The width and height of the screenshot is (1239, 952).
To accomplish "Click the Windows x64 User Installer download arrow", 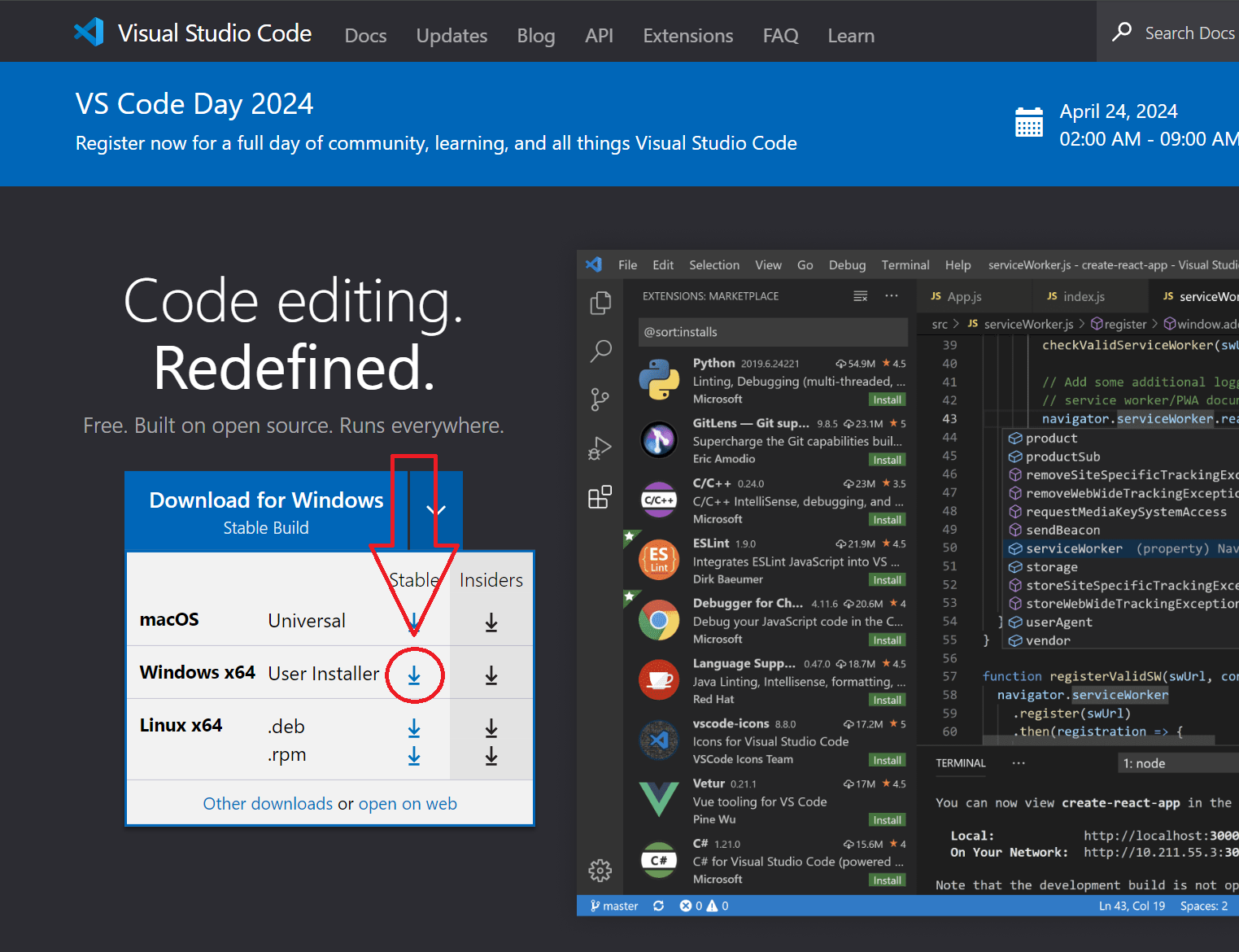I will click(414, 675).
